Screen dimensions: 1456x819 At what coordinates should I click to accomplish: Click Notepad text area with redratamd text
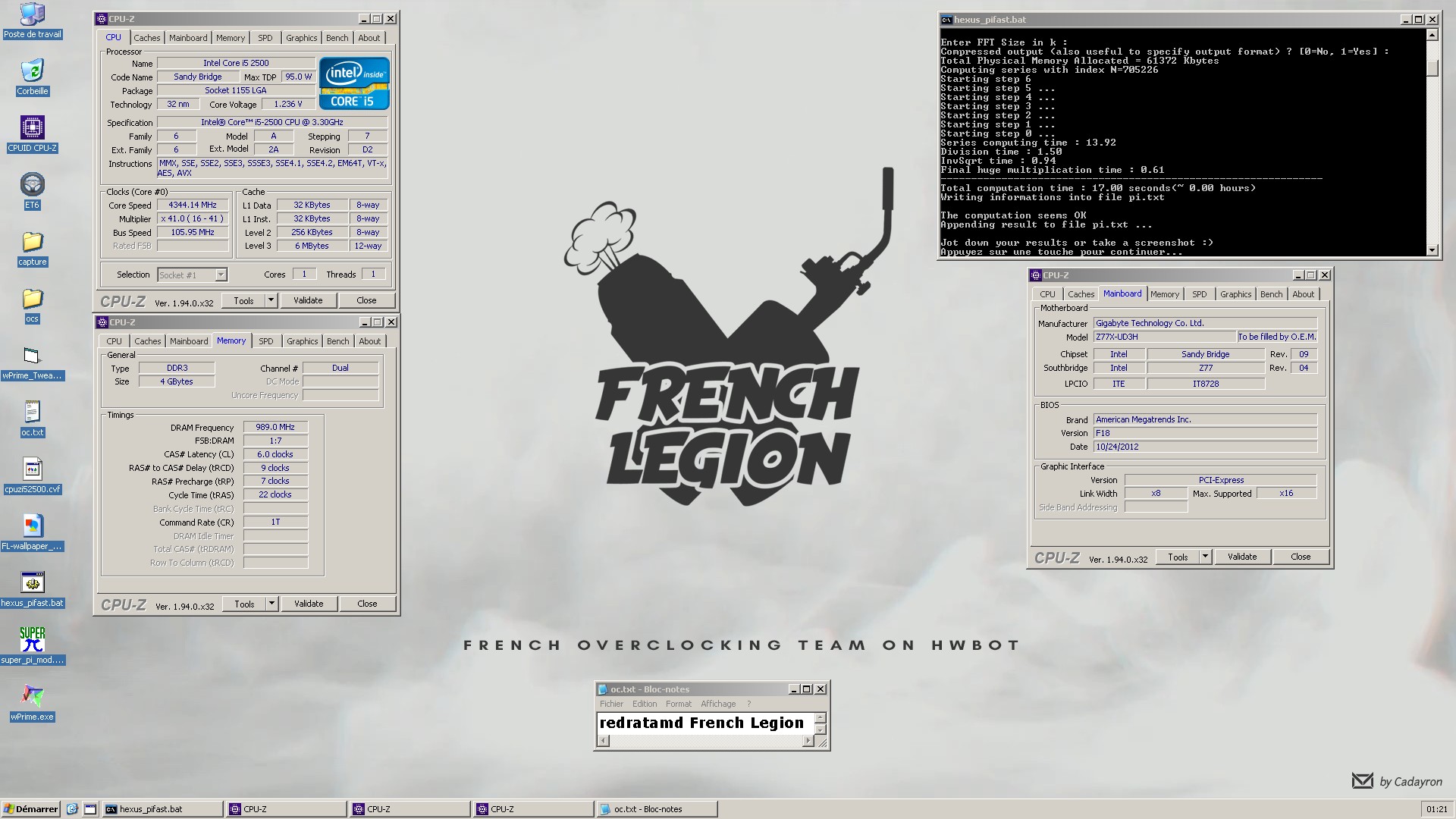(x=705, y=723)
